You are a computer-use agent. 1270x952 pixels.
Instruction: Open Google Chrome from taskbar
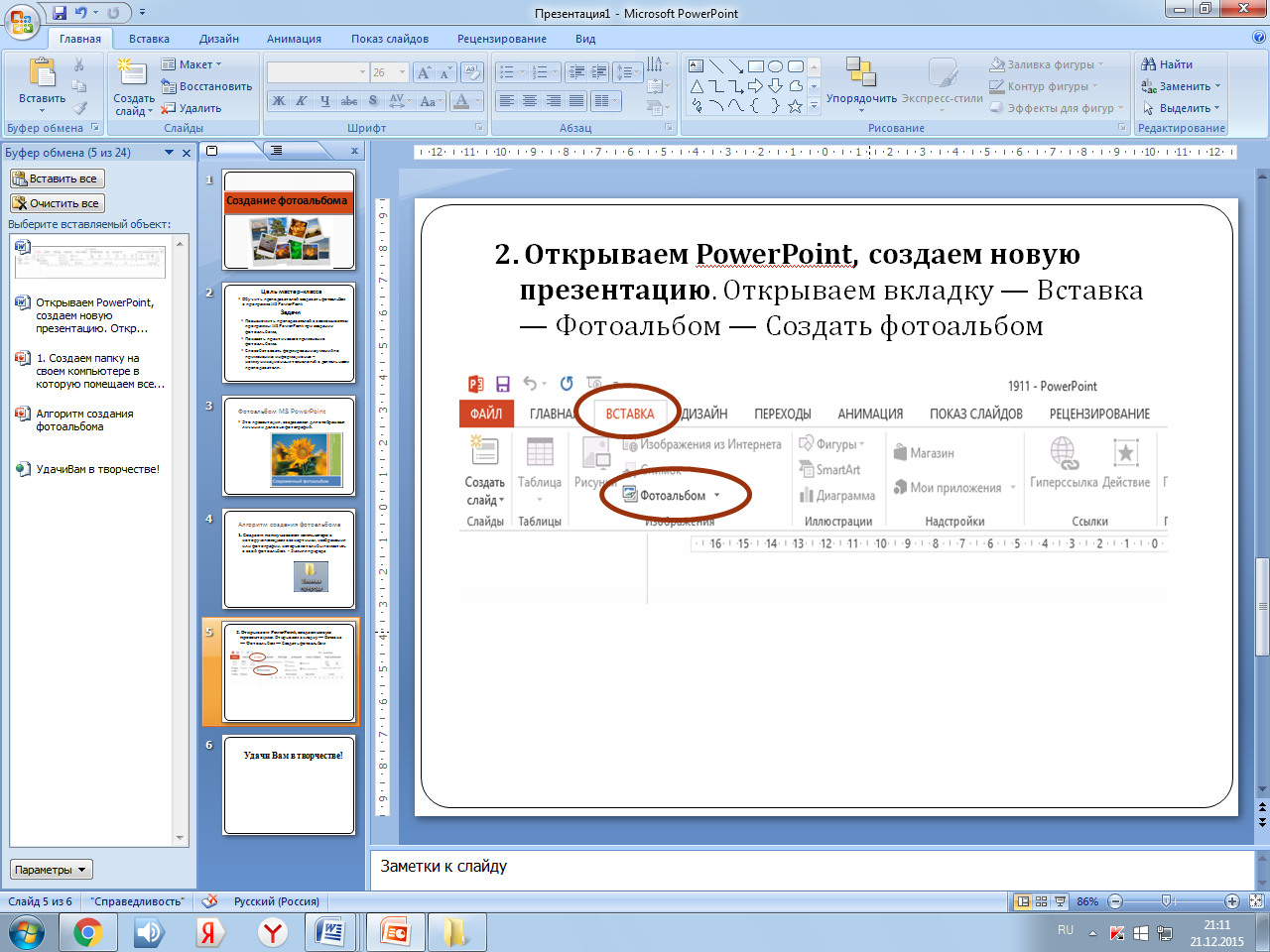[x=88, y=932]
